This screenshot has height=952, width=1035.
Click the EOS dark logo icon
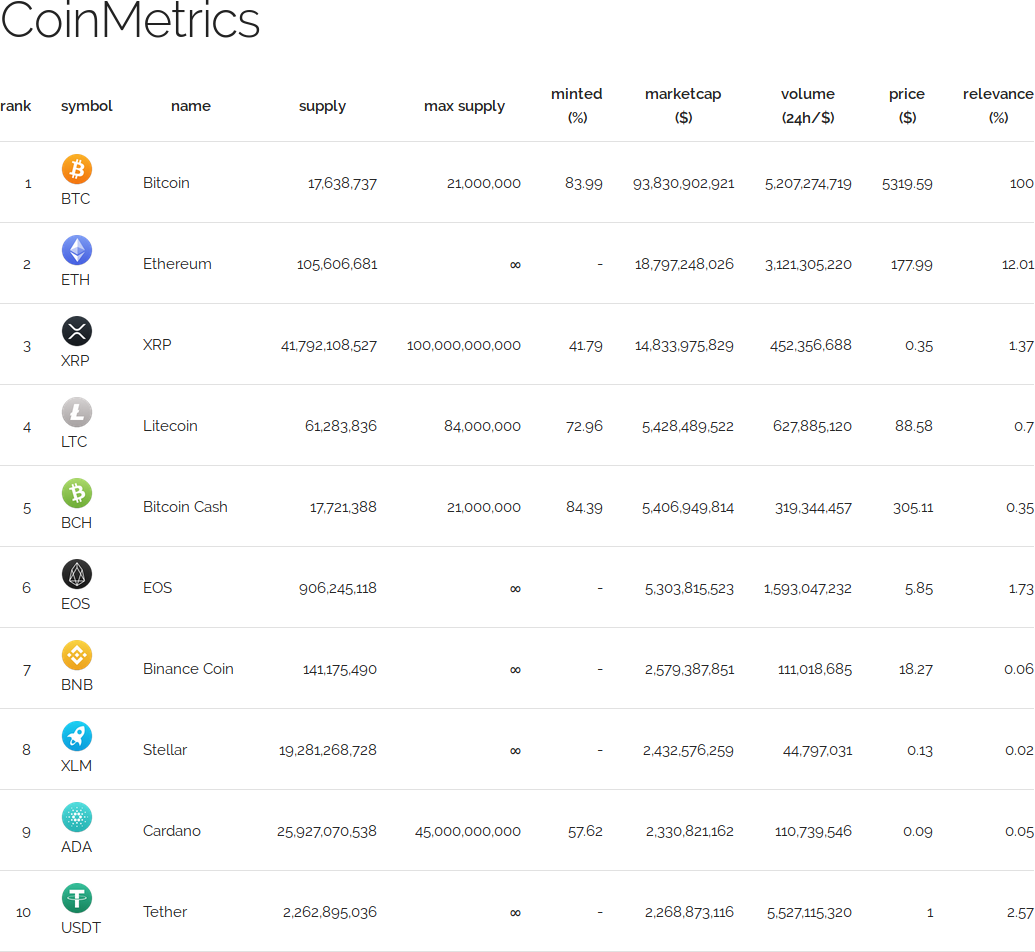pos(77,574)
